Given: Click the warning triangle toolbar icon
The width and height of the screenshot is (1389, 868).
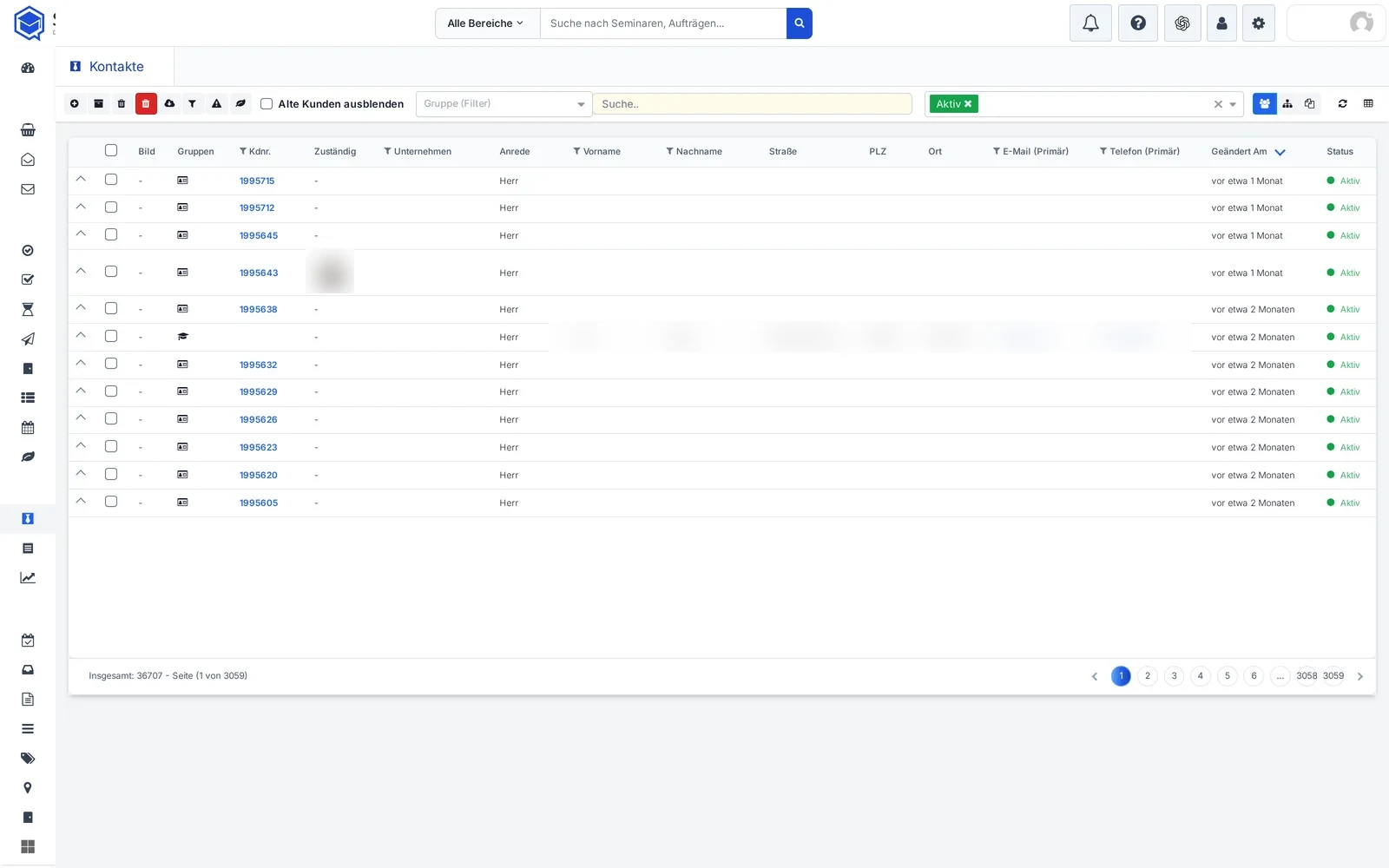Looking at the screenshot, I should click(x=216, y=104).
